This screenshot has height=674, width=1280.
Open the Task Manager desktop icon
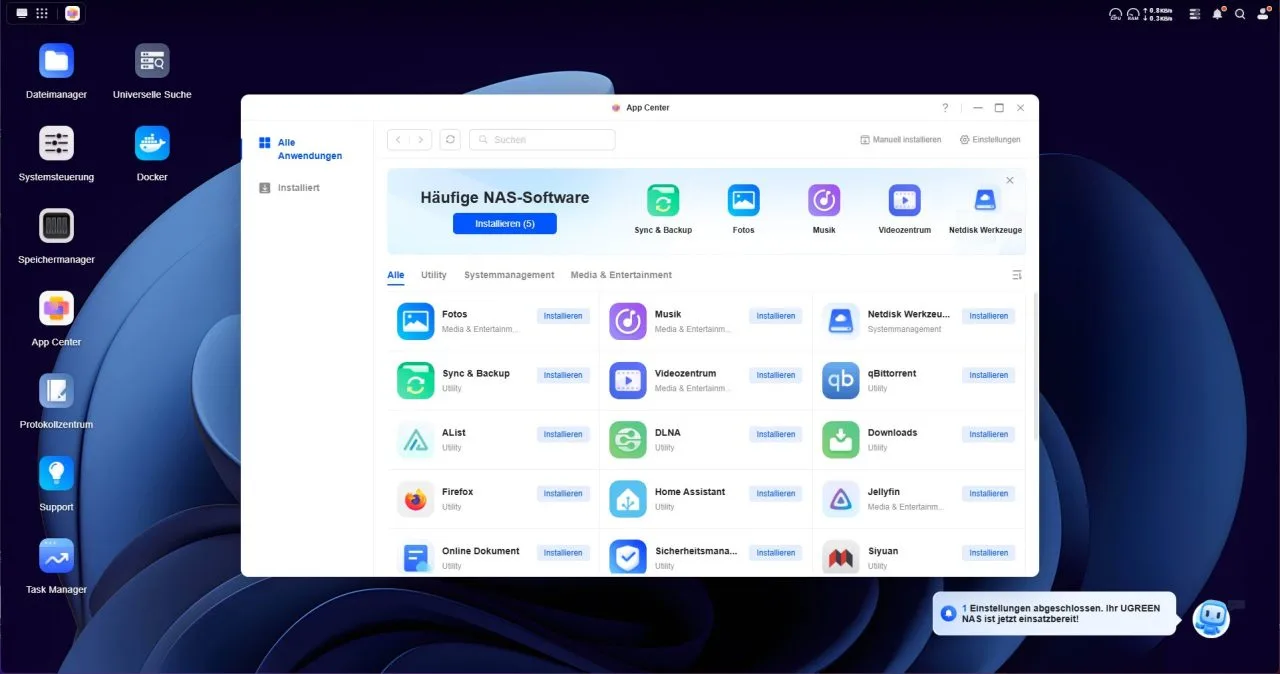point(56,556)
